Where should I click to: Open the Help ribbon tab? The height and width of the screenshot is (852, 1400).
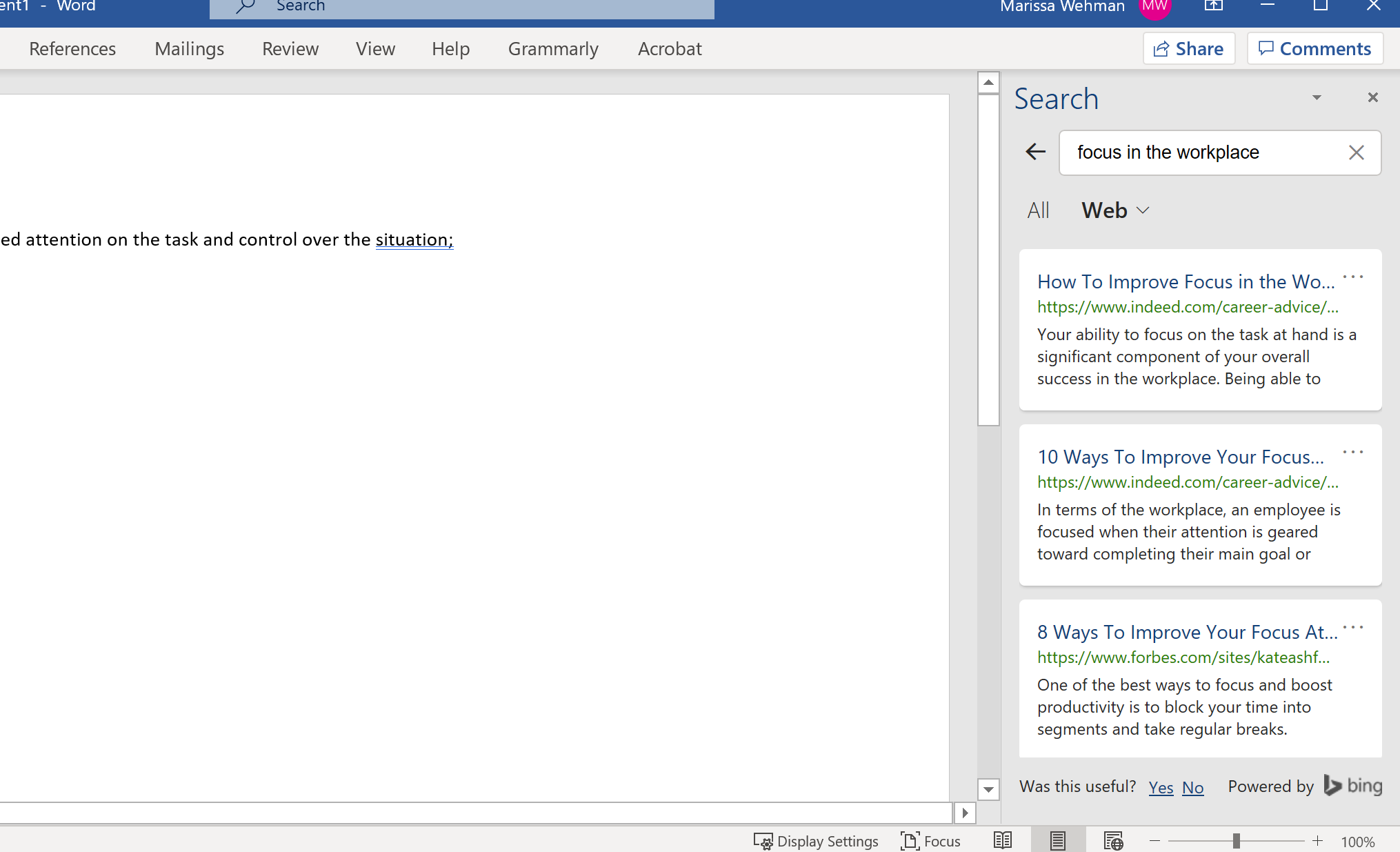click(x=450, y=49)
